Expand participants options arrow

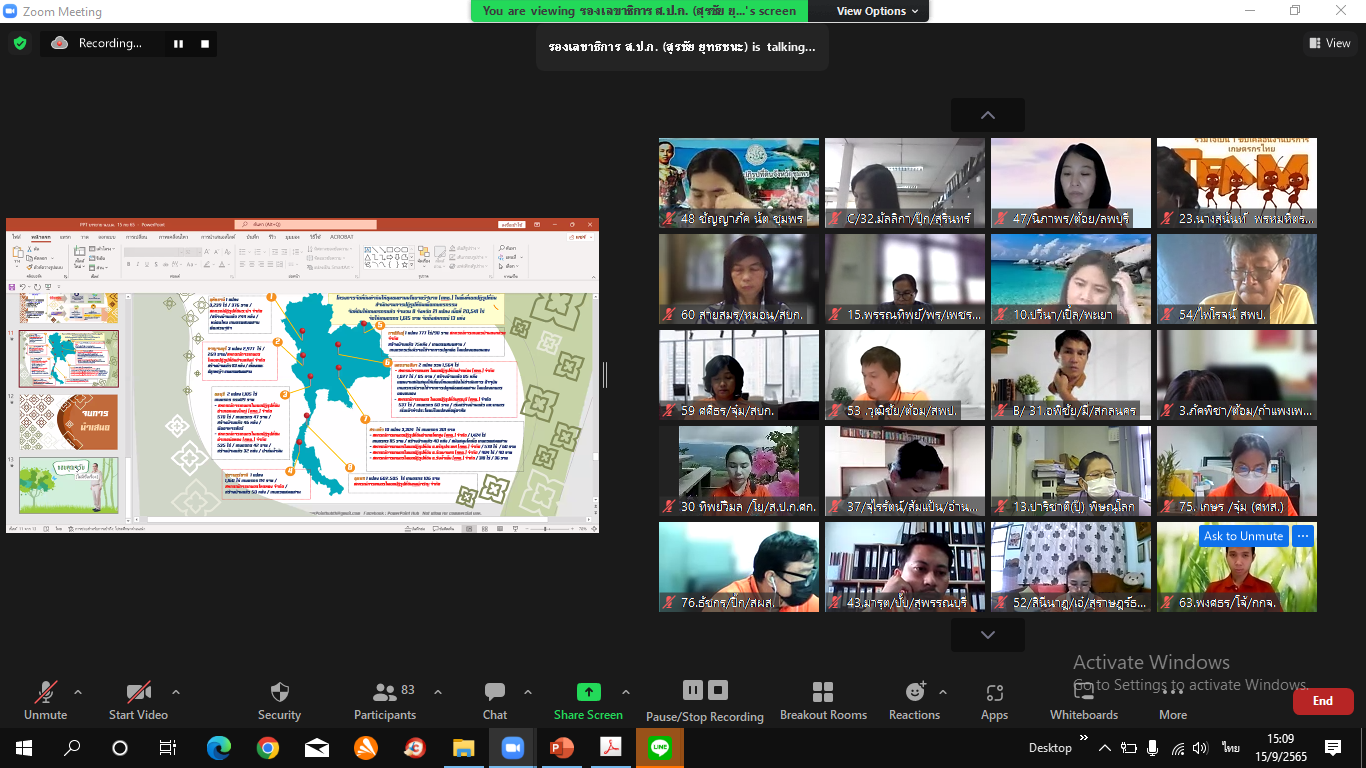point(437,692)
